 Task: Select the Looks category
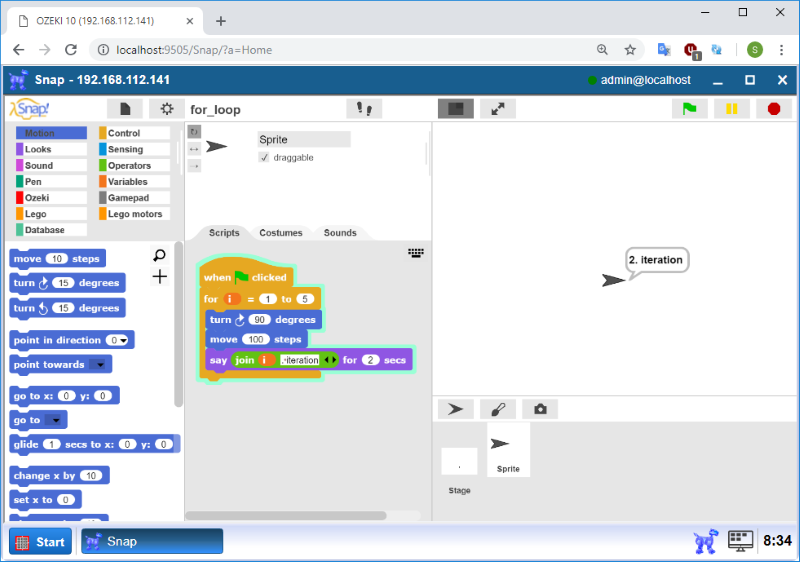(51, 149)
